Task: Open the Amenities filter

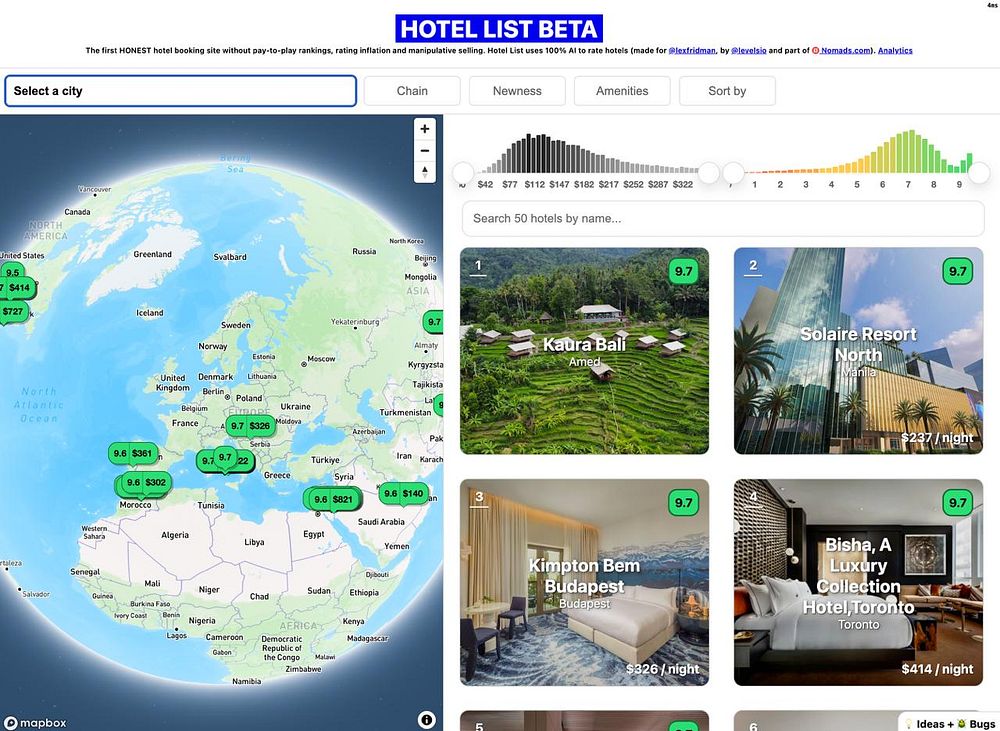Action: point(622,91)
